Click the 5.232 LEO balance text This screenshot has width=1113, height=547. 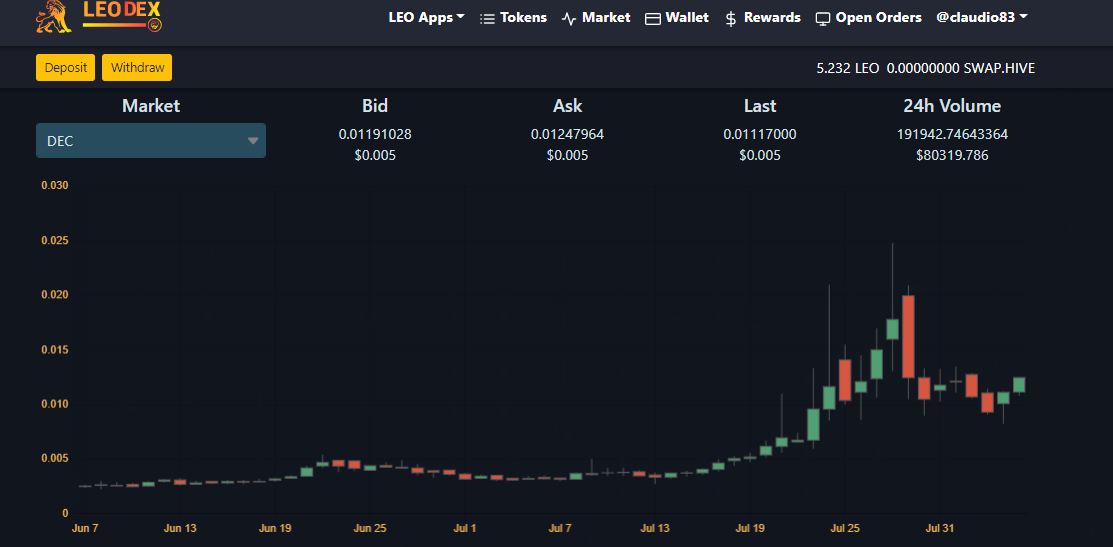pyautogui.click(x=848, y=69)
